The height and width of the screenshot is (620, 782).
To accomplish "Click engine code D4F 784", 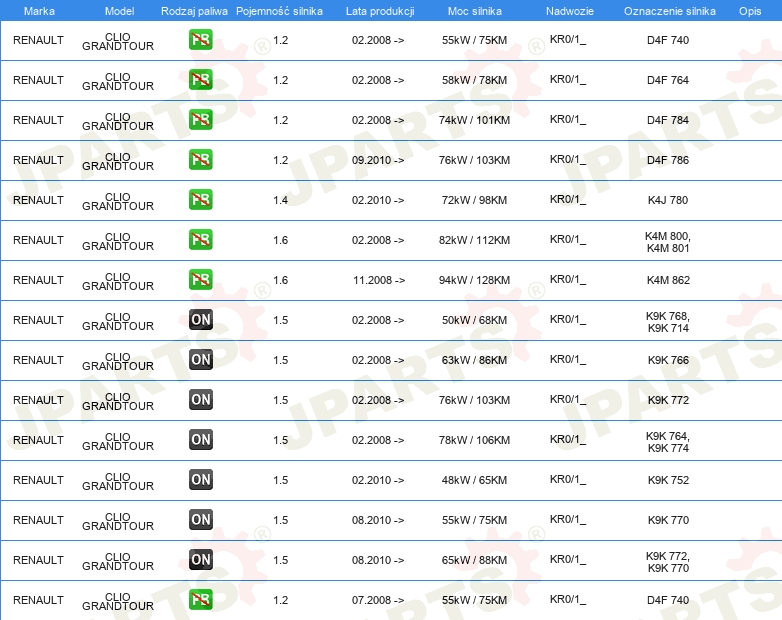I will pos(668,120).
